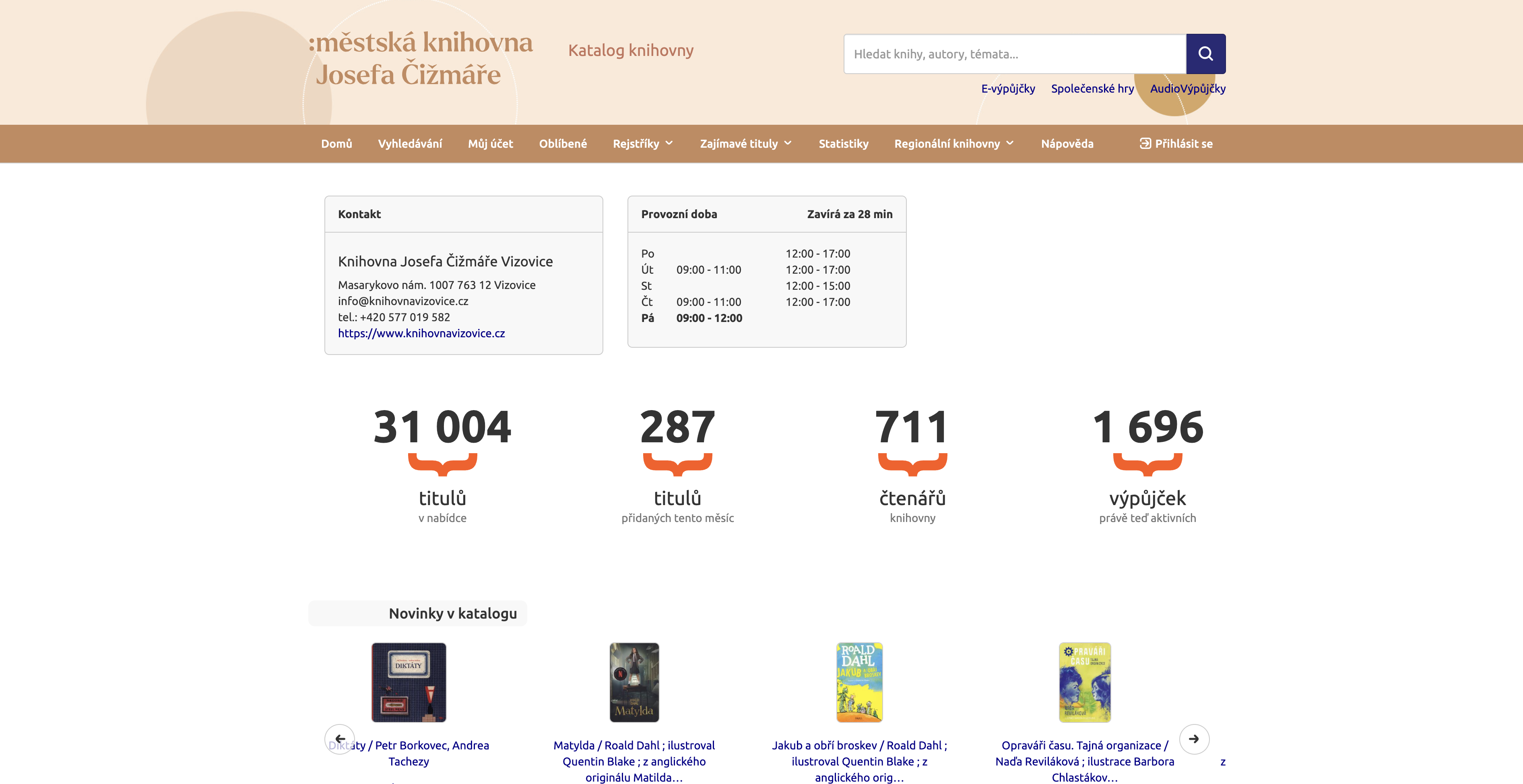Select the Oblíbené menu item
Image resolution: width=1523 pixels, height=784 pixels.
pos(563,144)
